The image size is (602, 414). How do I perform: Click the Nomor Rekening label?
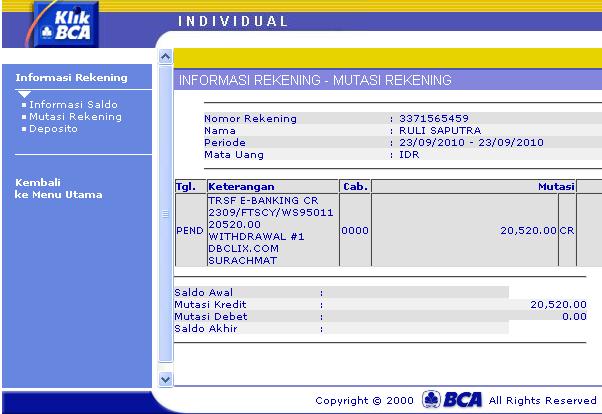click(x=250, y=118)
